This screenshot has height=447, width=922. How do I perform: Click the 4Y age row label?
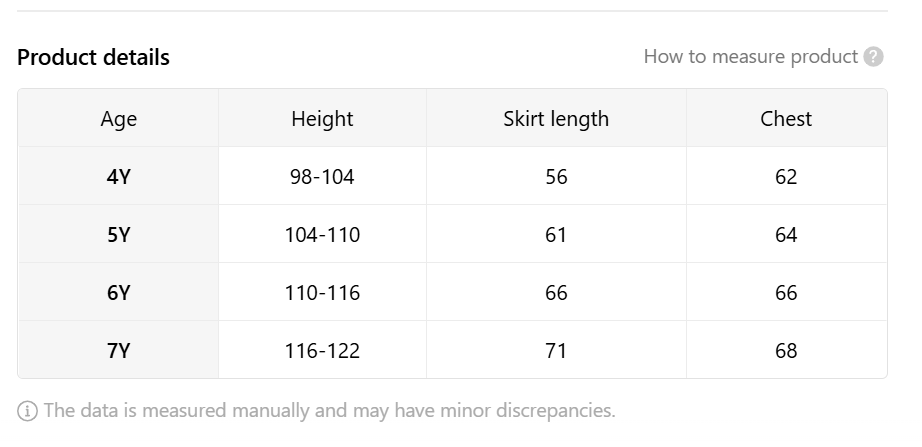point(118,176)
